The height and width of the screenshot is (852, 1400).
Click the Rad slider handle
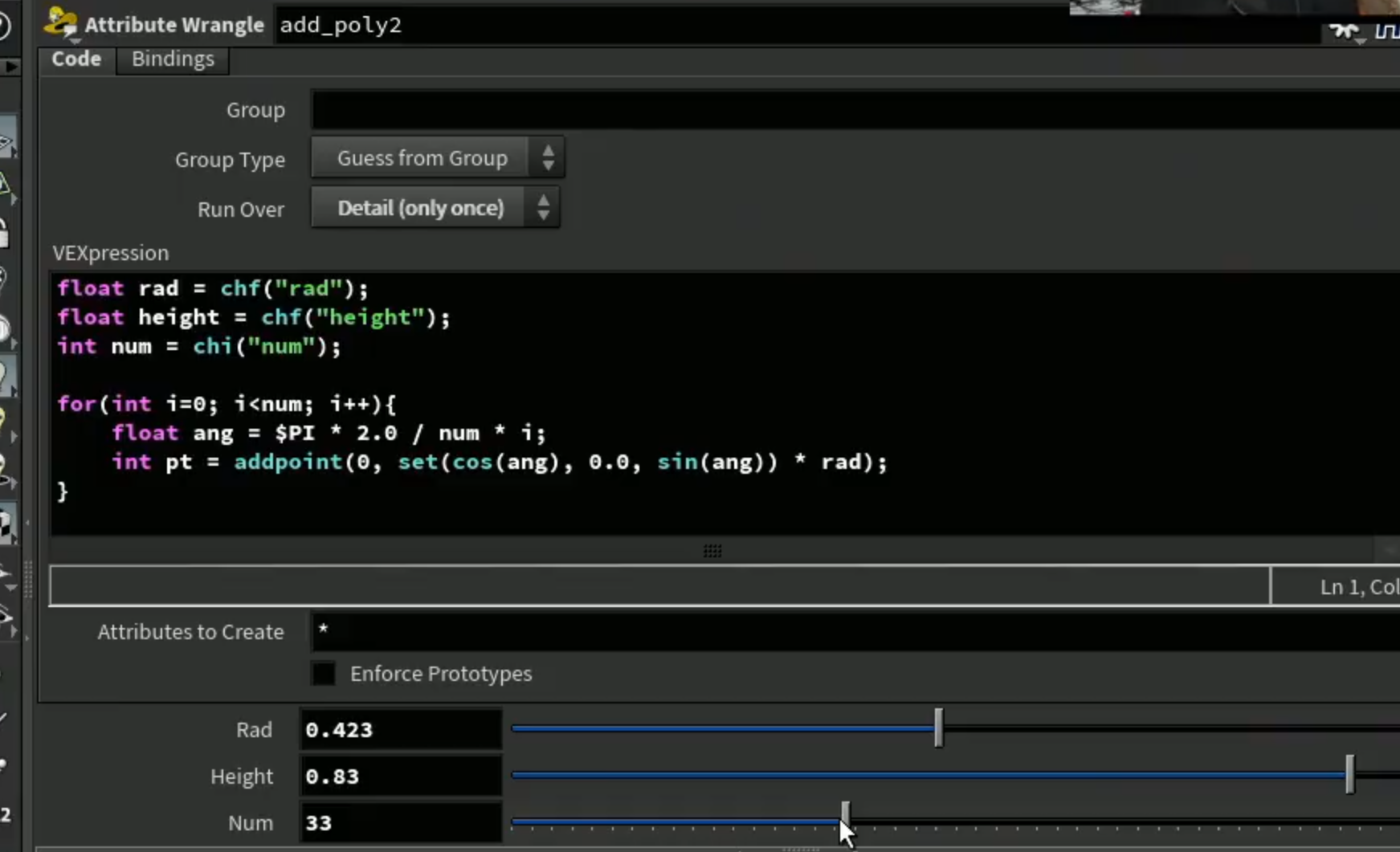click(938, 728)
